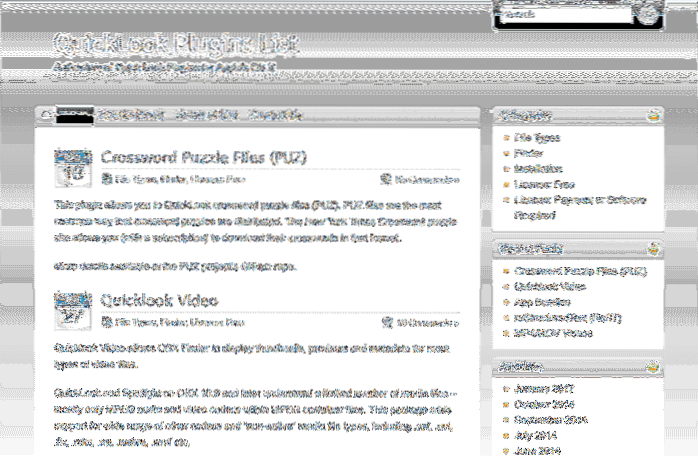The width and height of the screenshot is (698, 456).
Task: Open the QuickLook Plugins List site title
Action: (x=176, y=44)
